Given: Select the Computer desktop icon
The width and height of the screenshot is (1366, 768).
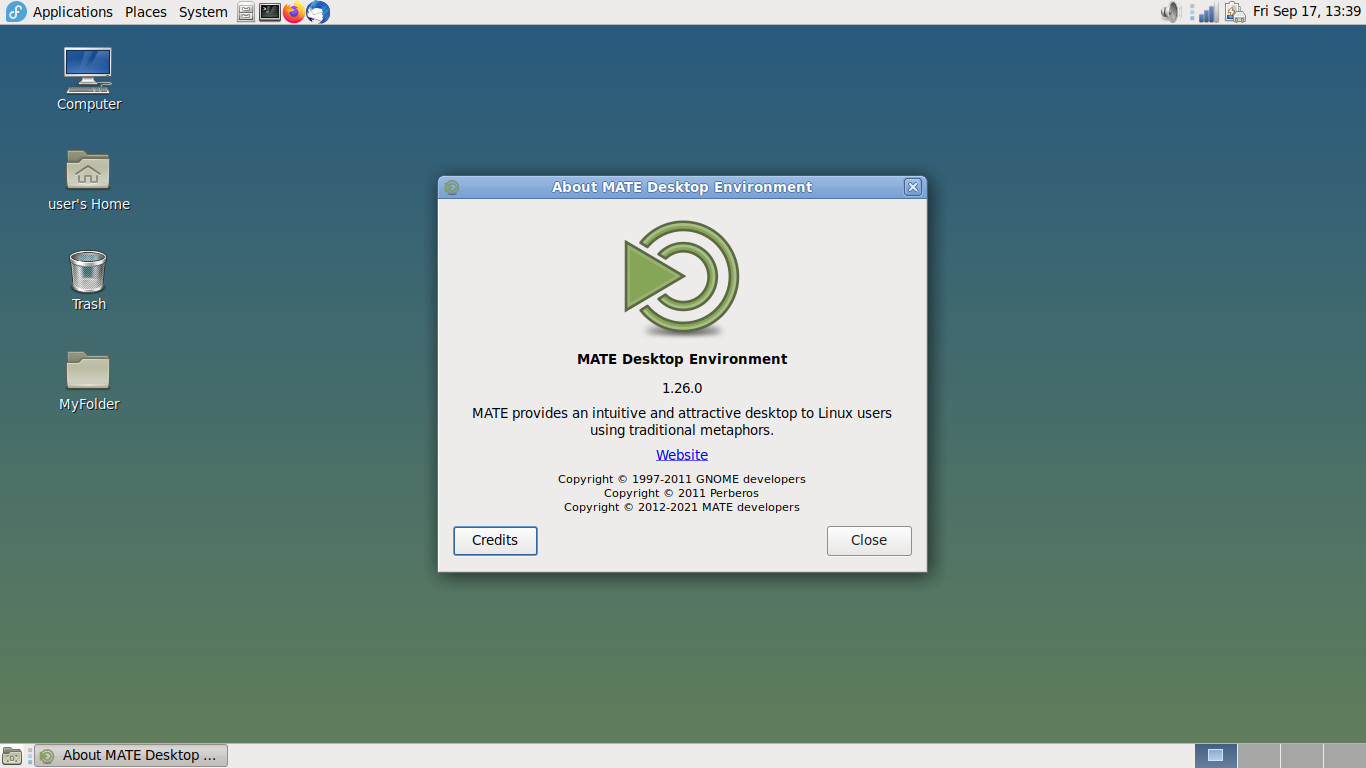Looking at the screenshot, I should click(88, 80).
